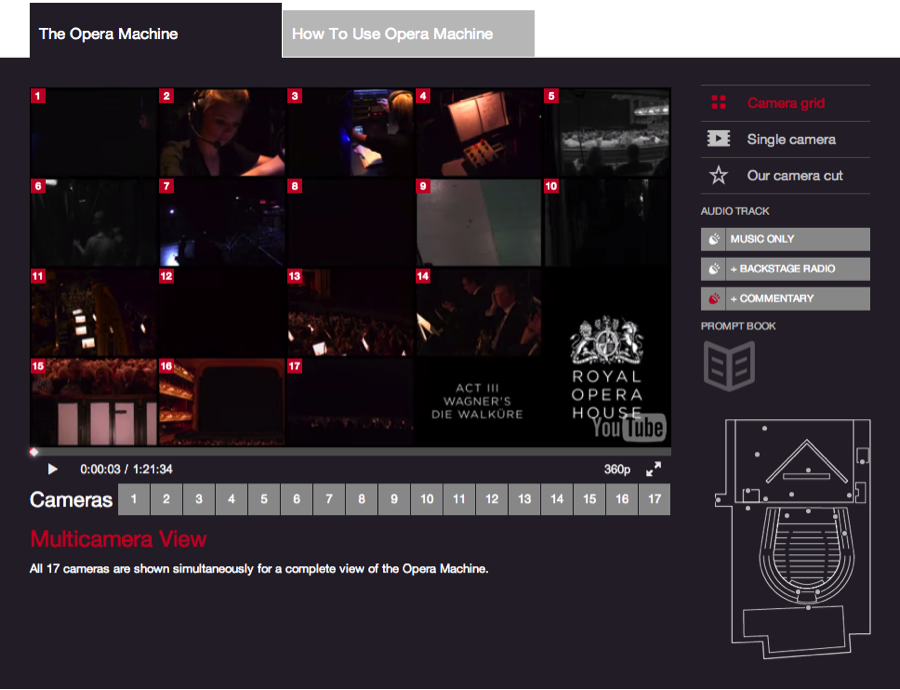Select camera 2 thumbnail with headset operator
Viewport: 900px width, 690px height.
point(222,132)
